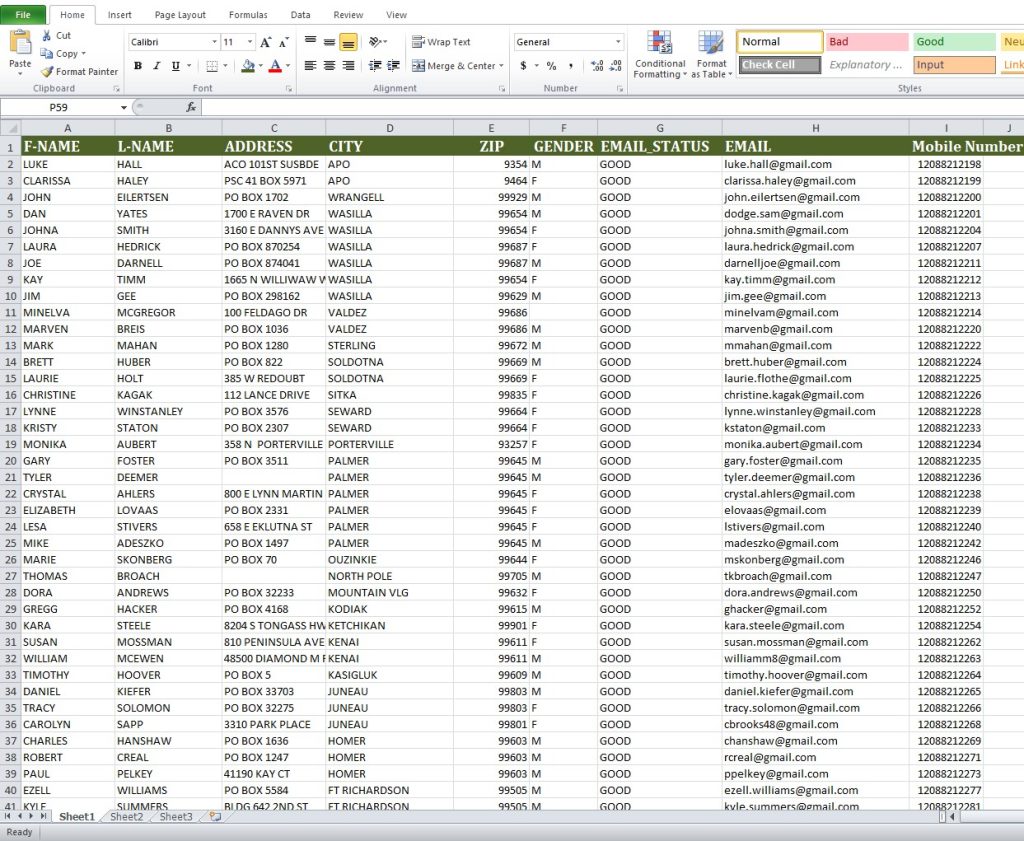Select column H header
Image resolution: width=1024 pixels, height=841 pixels.
click(x=815, y=128)
